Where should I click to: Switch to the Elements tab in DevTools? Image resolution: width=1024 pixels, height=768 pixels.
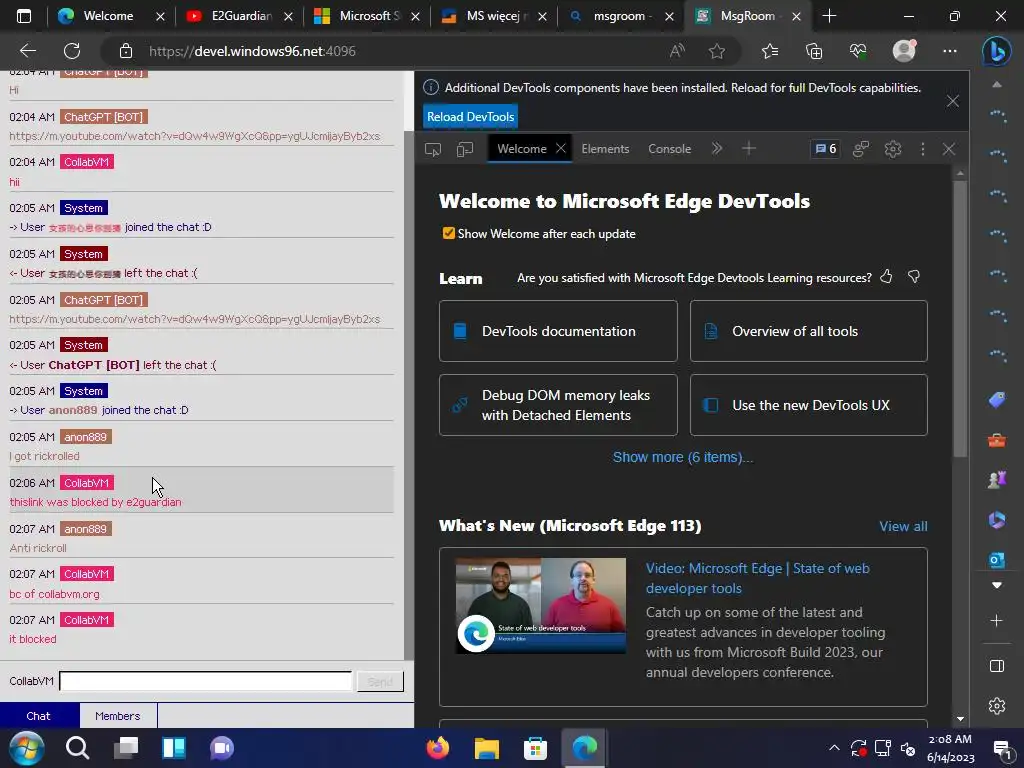tap(605, 149)
